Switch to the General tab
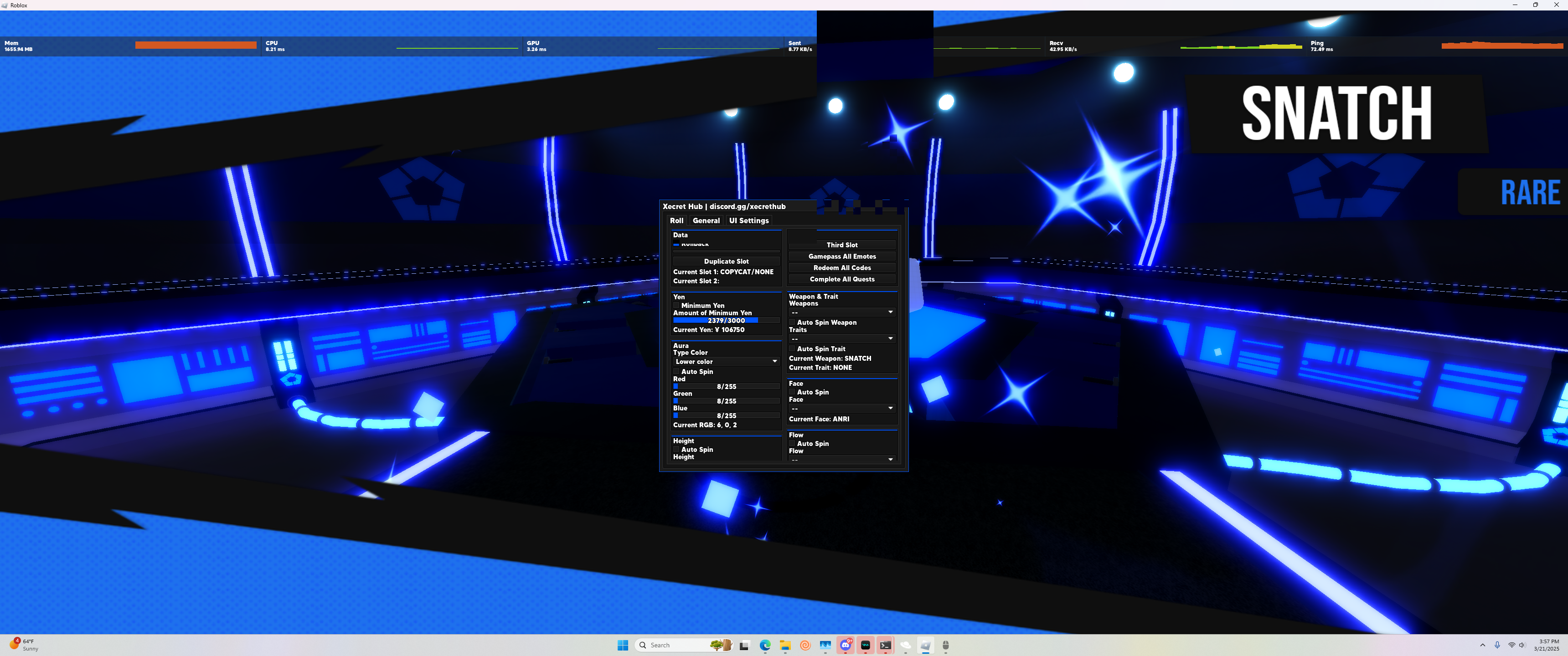1568x656 pixels. pos(706,221)
